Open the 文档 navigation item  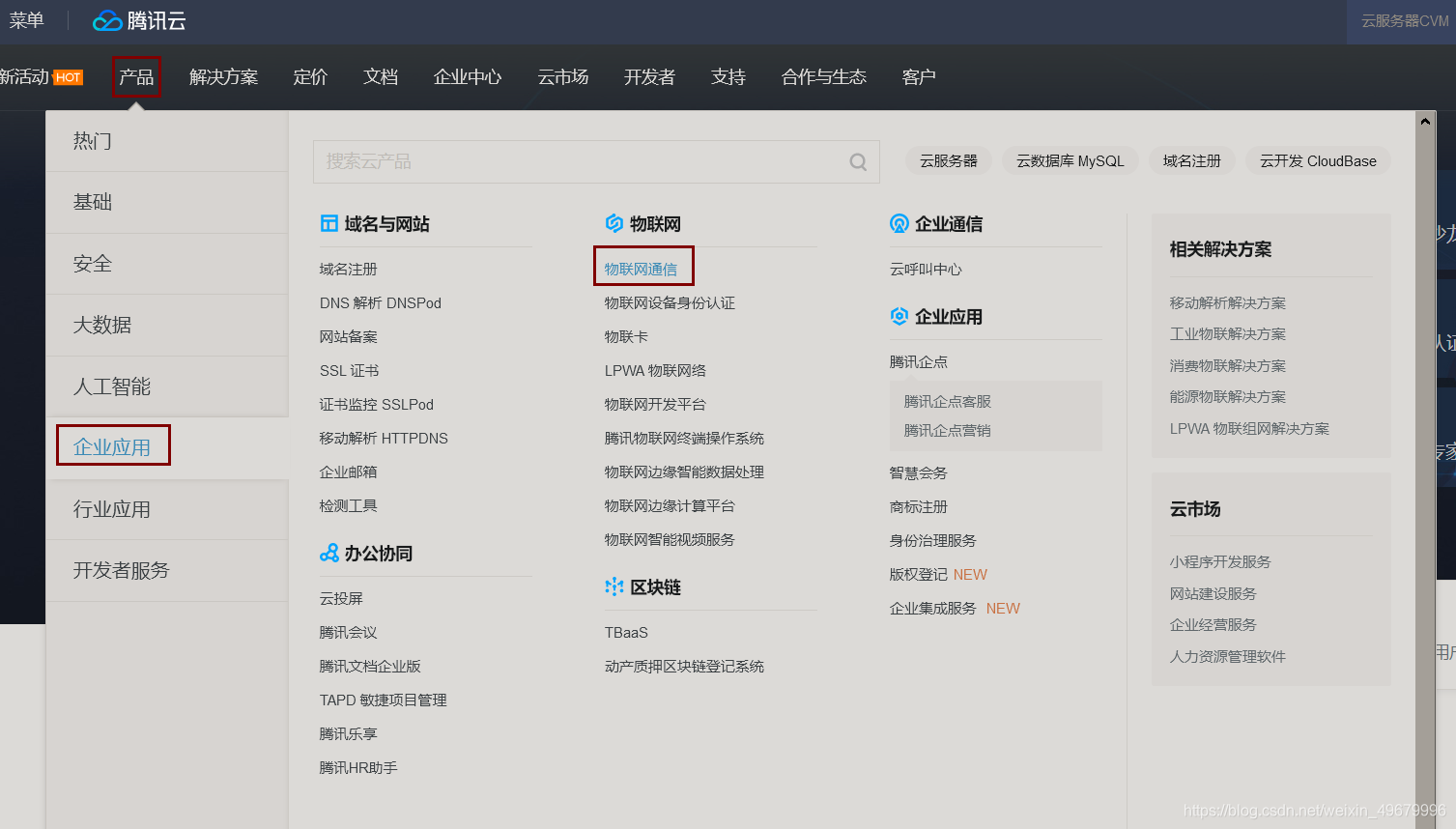click(381, 76)
